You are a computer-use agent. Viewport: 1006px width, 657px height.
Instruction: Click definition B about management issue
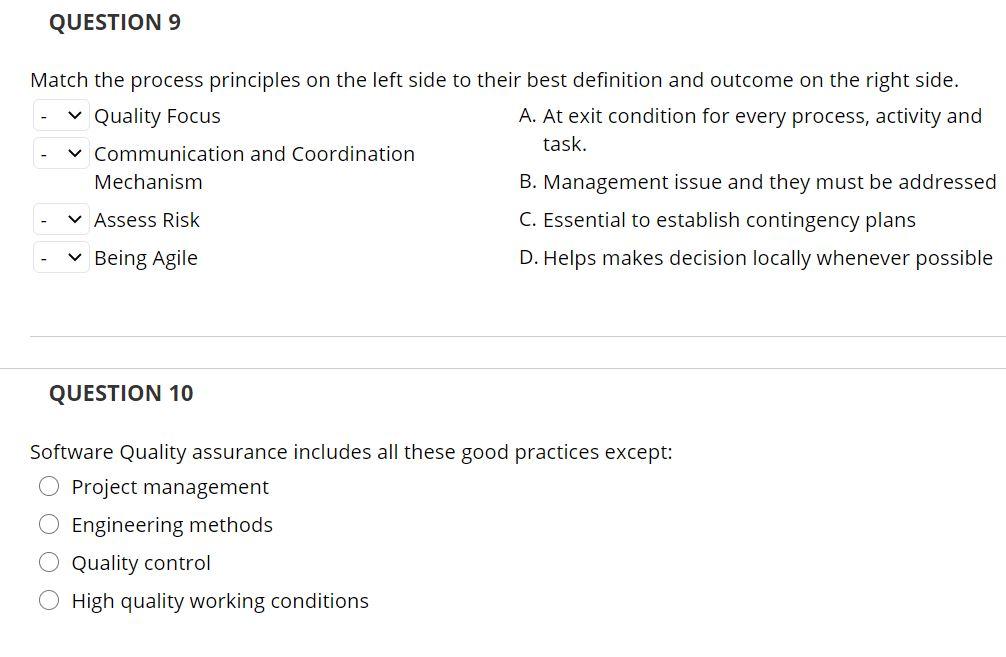(x=758, y=182)
